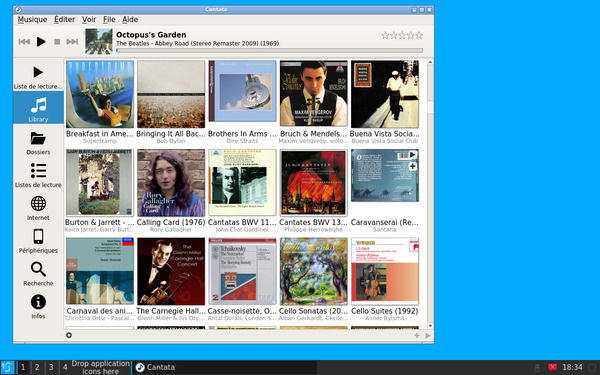Image resolution: width=600 pixels, height=375 pixels.
Task: Open the Carnaval des animaux album cover
Action: click(100, 271)
